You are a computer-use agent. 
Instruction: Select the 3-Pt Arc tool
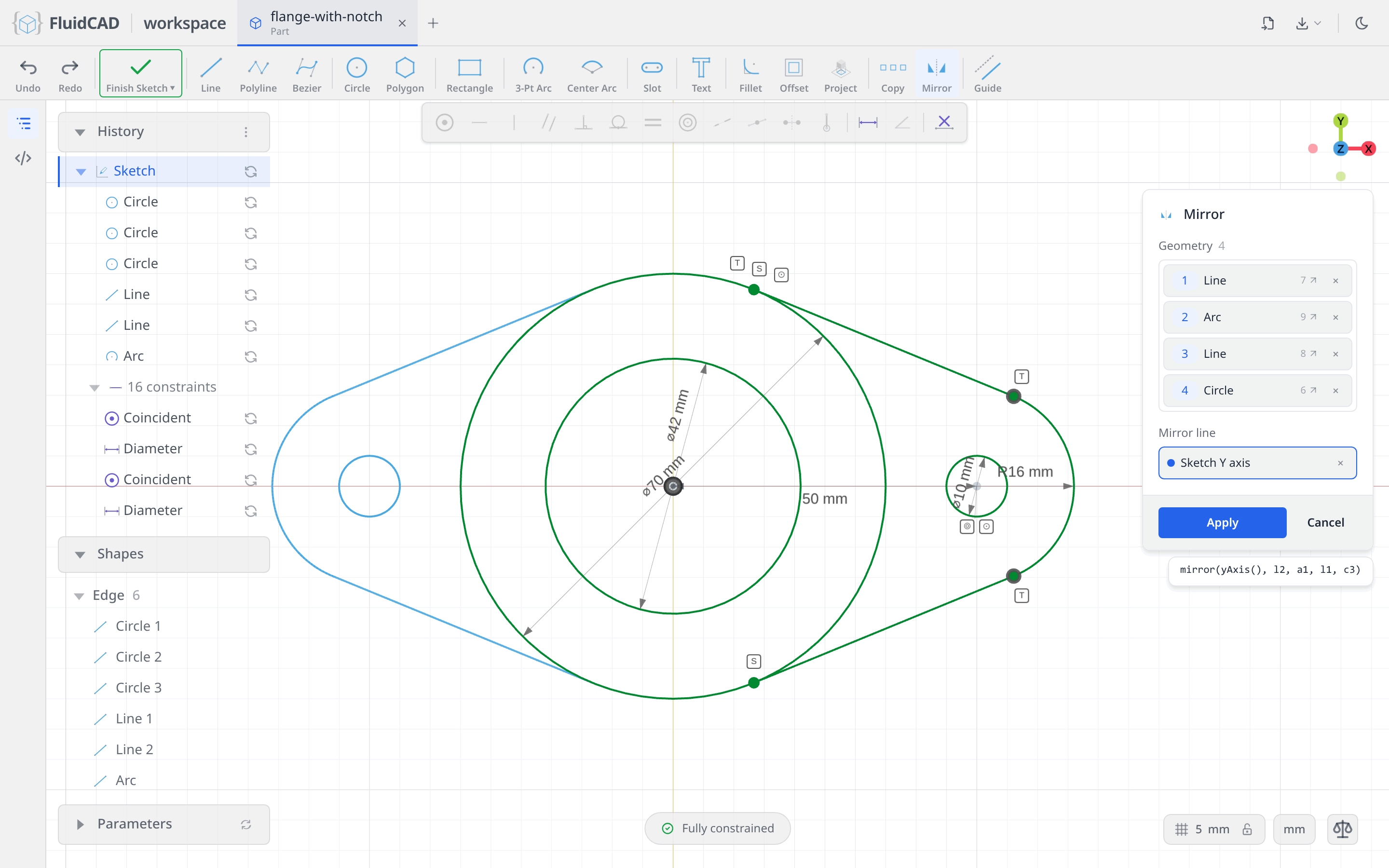tap(533, 75)
